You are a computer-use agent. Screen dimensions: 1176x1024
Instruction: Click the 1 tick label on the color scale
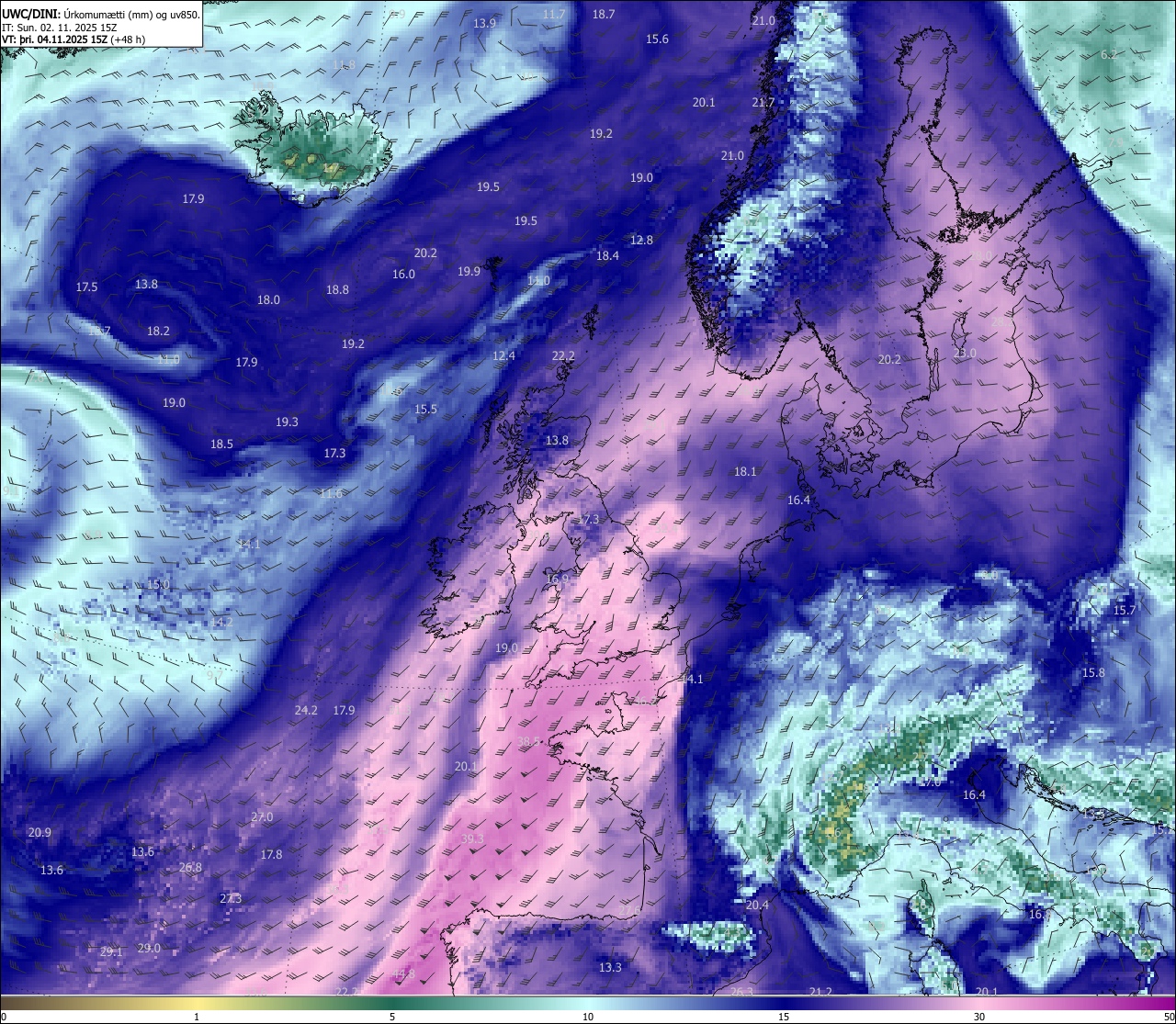pos(197,1017)
